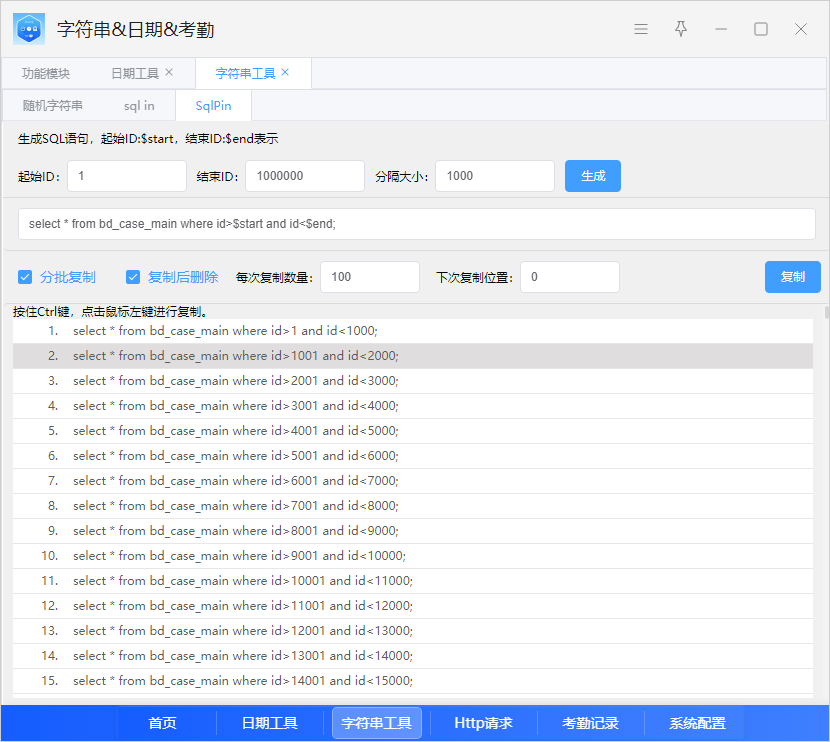Close the 字符串工具 tab
This screenshot has width=830, height=742.
tap(285, 73)
